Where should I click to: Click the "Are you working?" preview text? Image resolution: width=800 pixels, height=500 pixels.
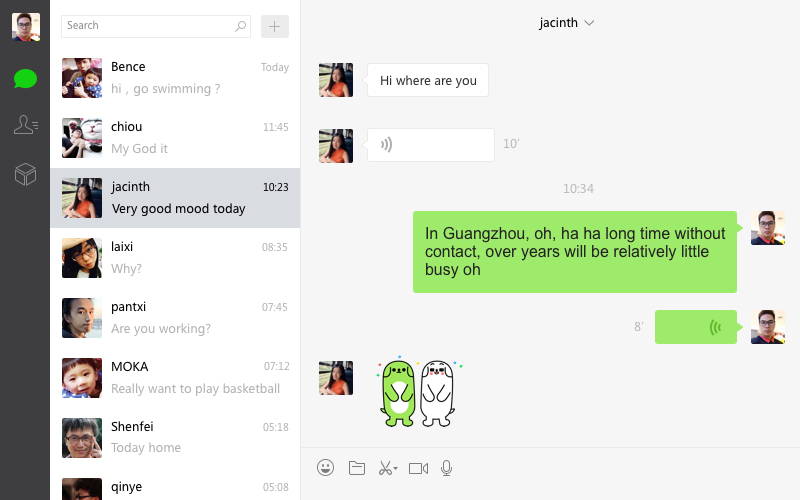(x=161, y=329)
